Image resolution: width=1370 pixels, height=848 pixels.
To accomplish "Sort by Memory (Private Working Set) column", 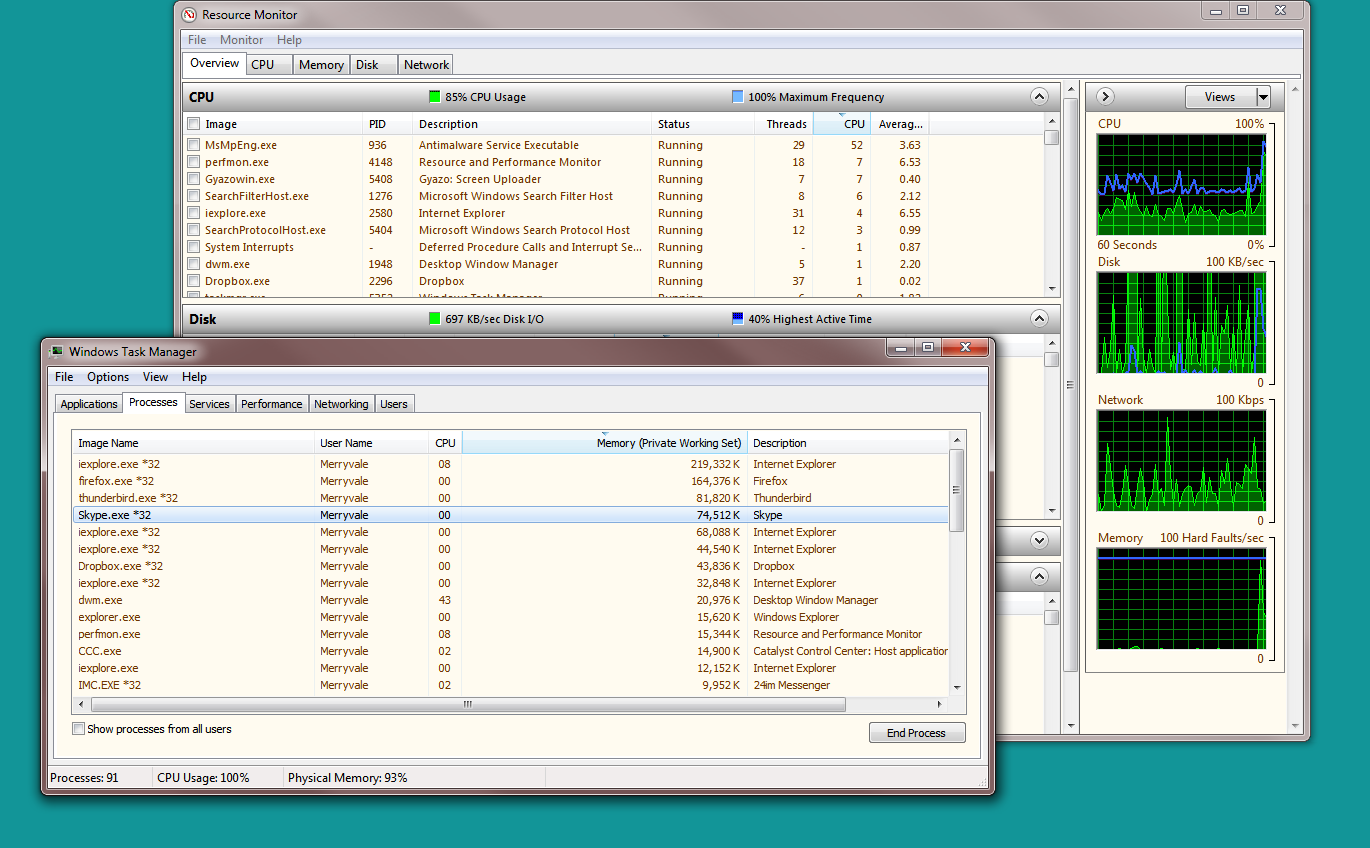I will 604,443.
